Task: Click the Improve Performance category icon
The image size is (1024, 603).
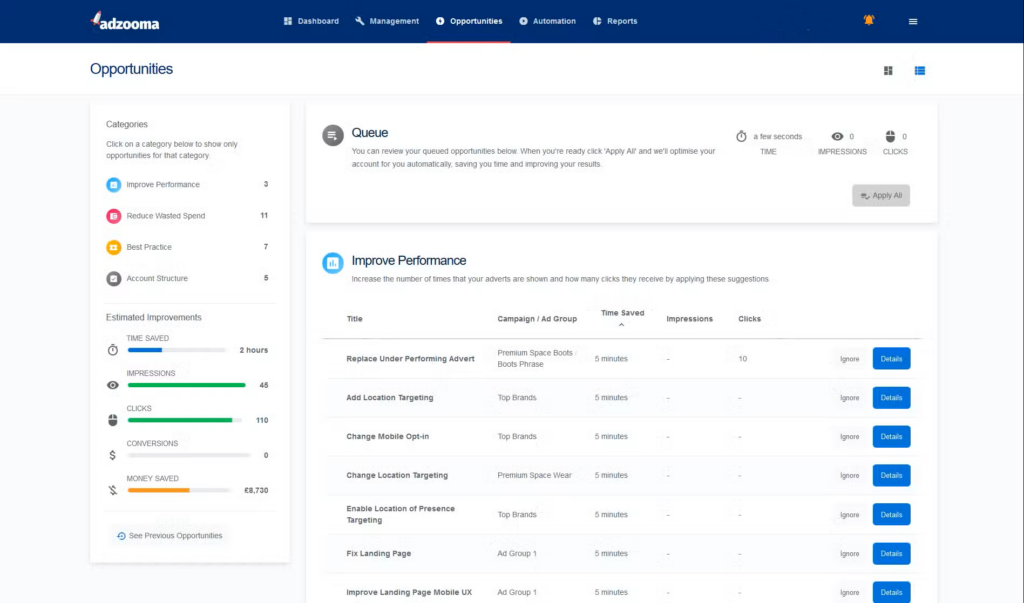Action: point(112,184)
